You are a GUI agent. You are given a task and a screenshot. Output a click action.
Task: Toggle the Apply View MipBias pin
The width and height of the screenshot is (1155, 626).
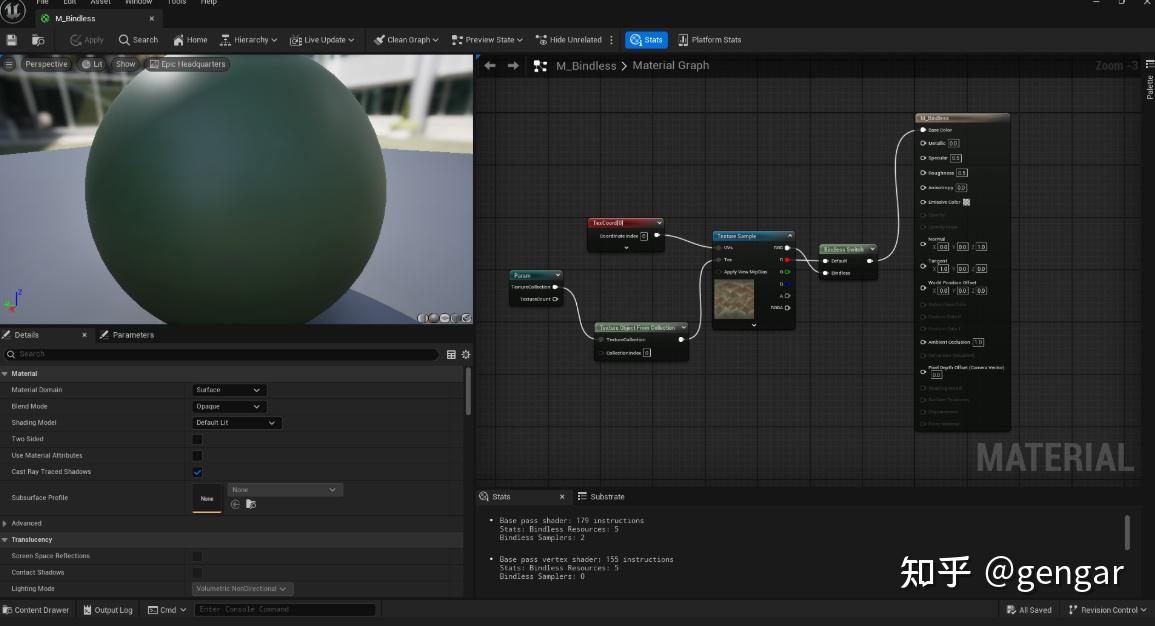pos(719,272)
